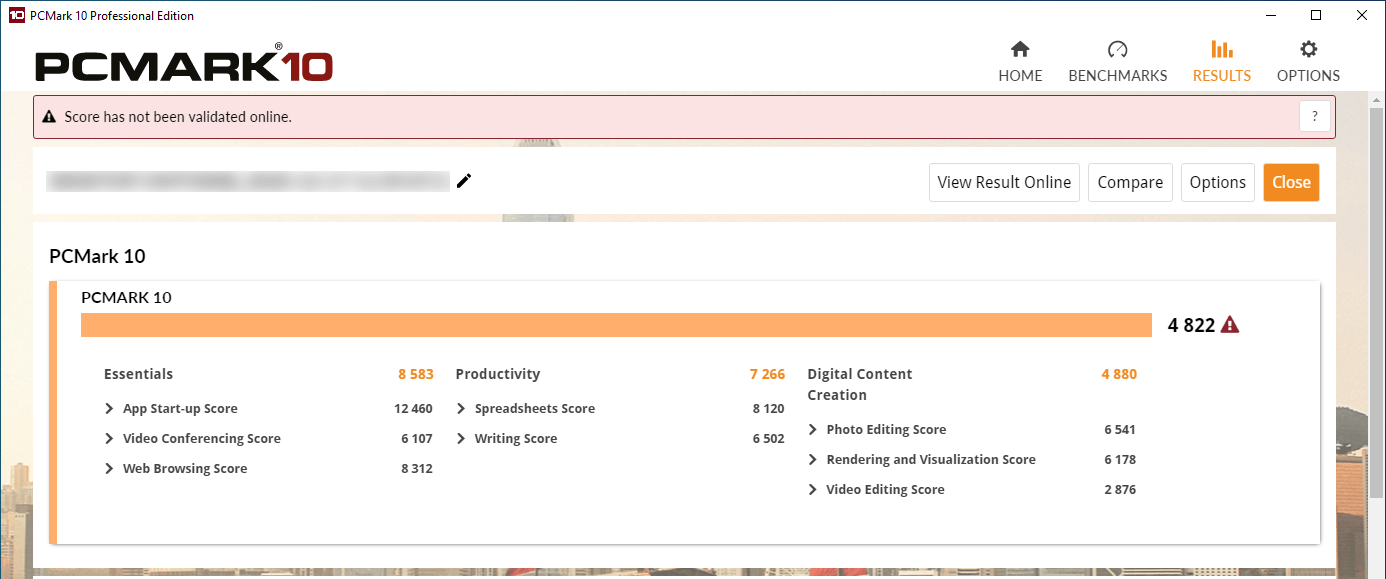Click the blurred result name field
The width and height of the screenshot is (1386, 579).
point(248,181)
